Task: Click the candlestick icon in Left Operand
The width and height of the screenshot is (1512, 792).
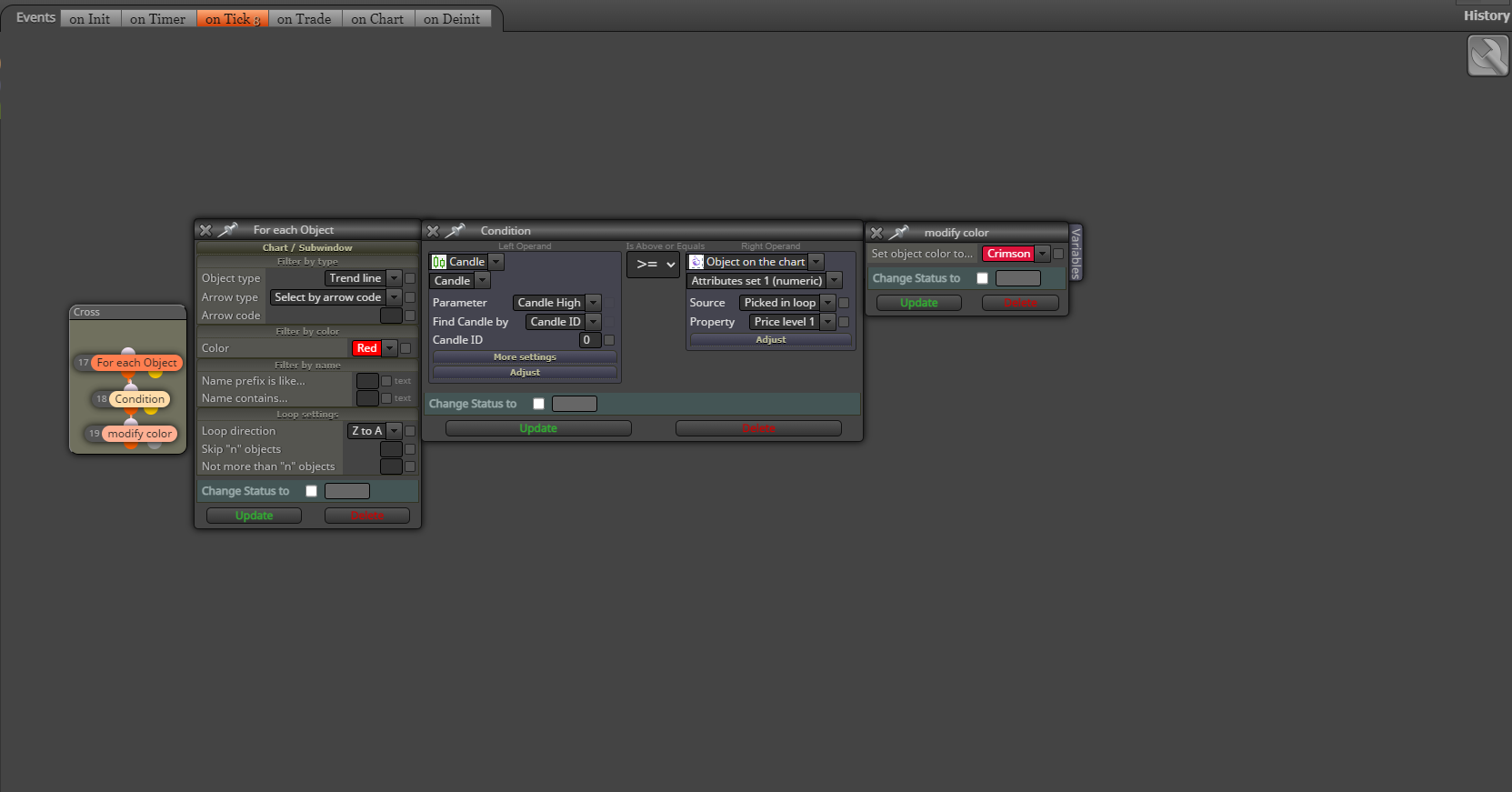Action: tap(439, 262)
